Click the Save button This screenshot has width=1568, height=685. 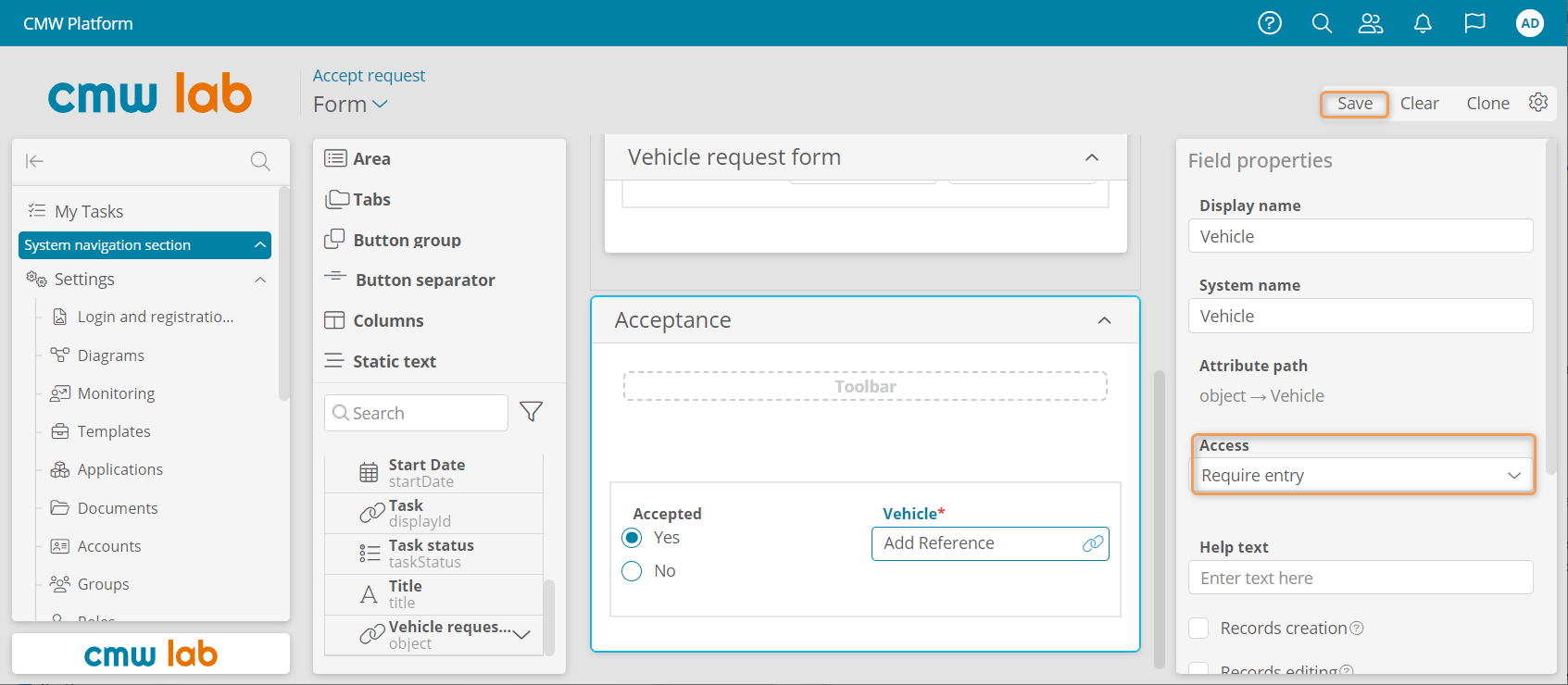[x=1354, y=104]
